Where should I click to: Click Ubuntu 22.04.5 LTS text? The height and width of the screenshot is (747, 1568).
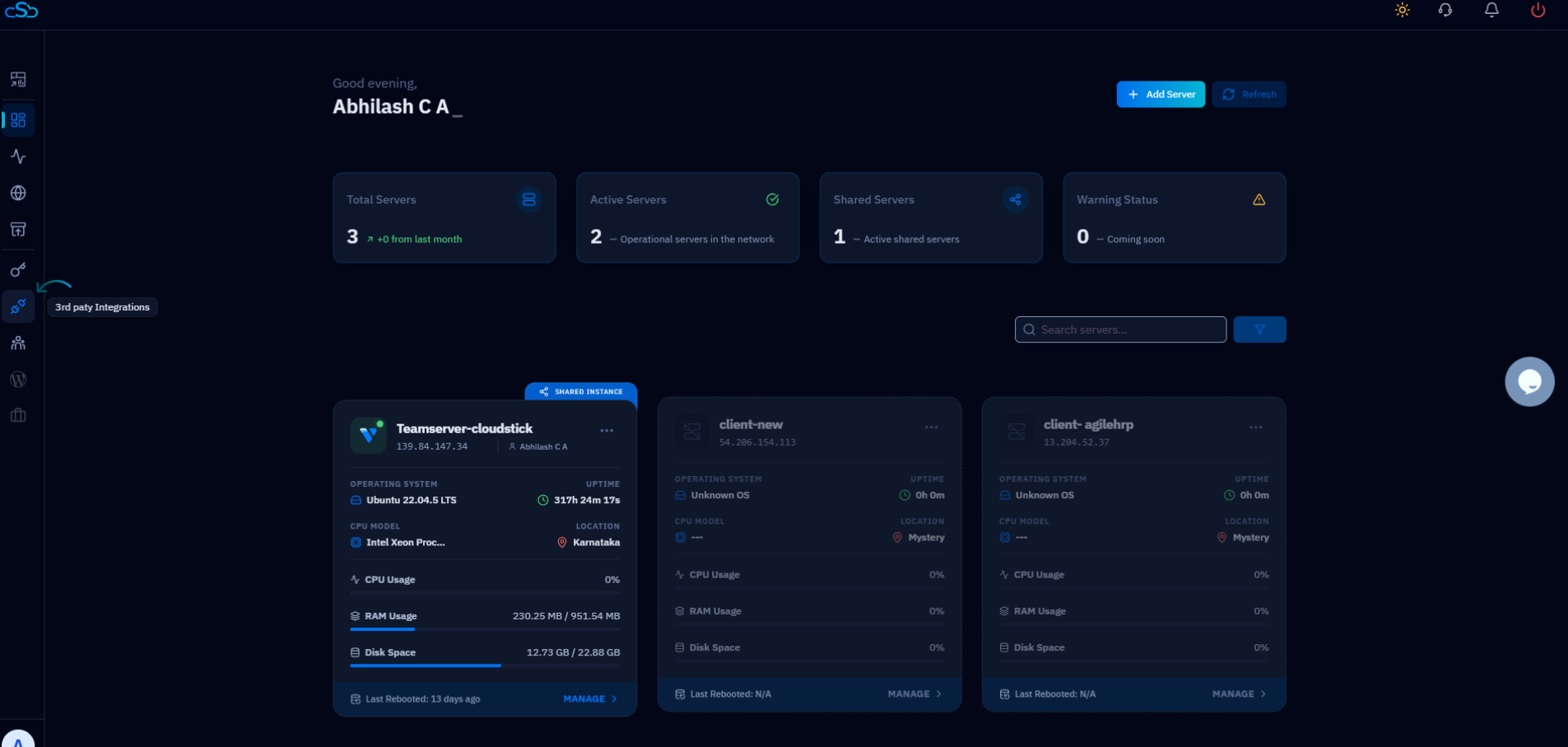pos(411,500)
